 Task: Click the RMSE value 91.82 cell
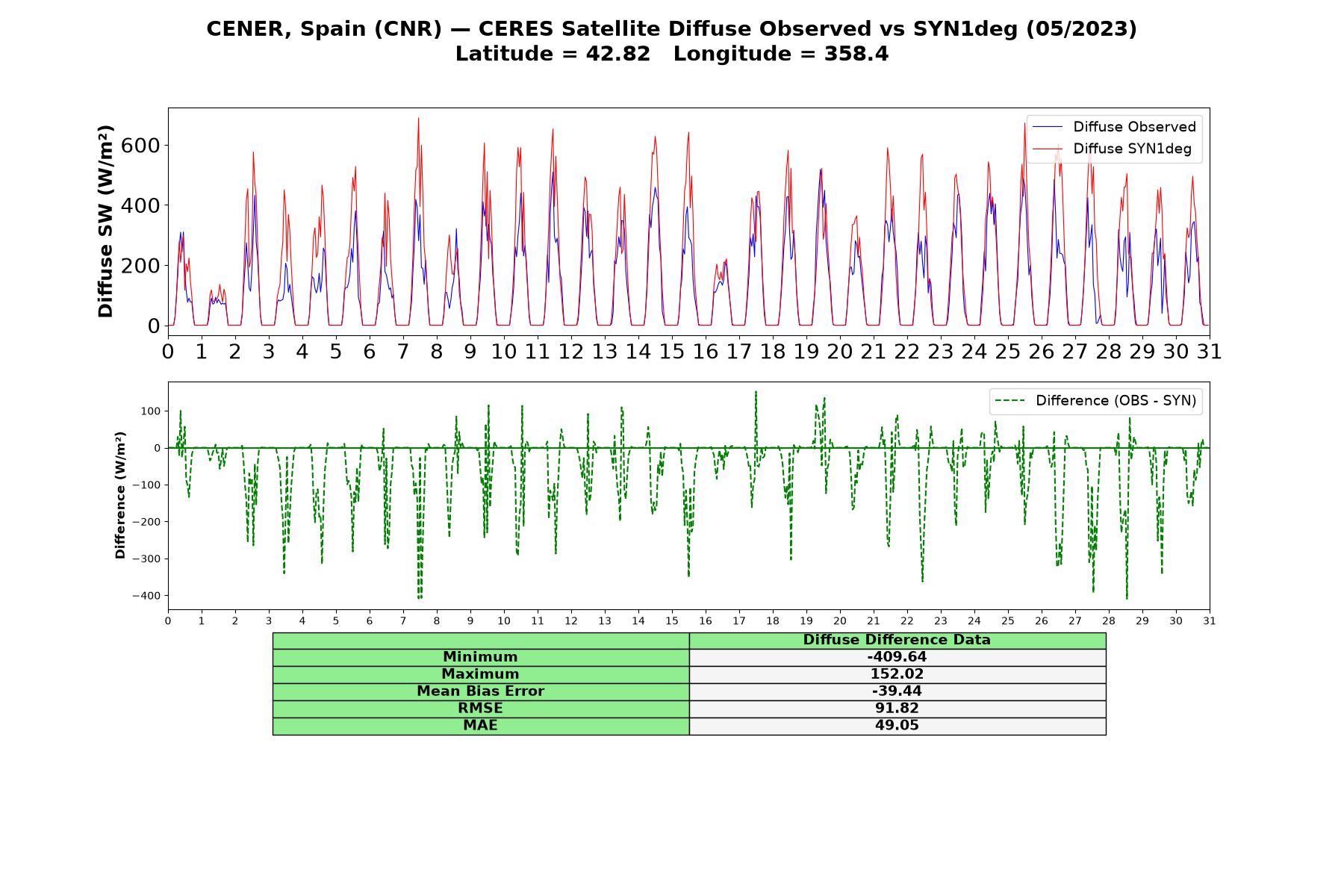tap(897, 709)
